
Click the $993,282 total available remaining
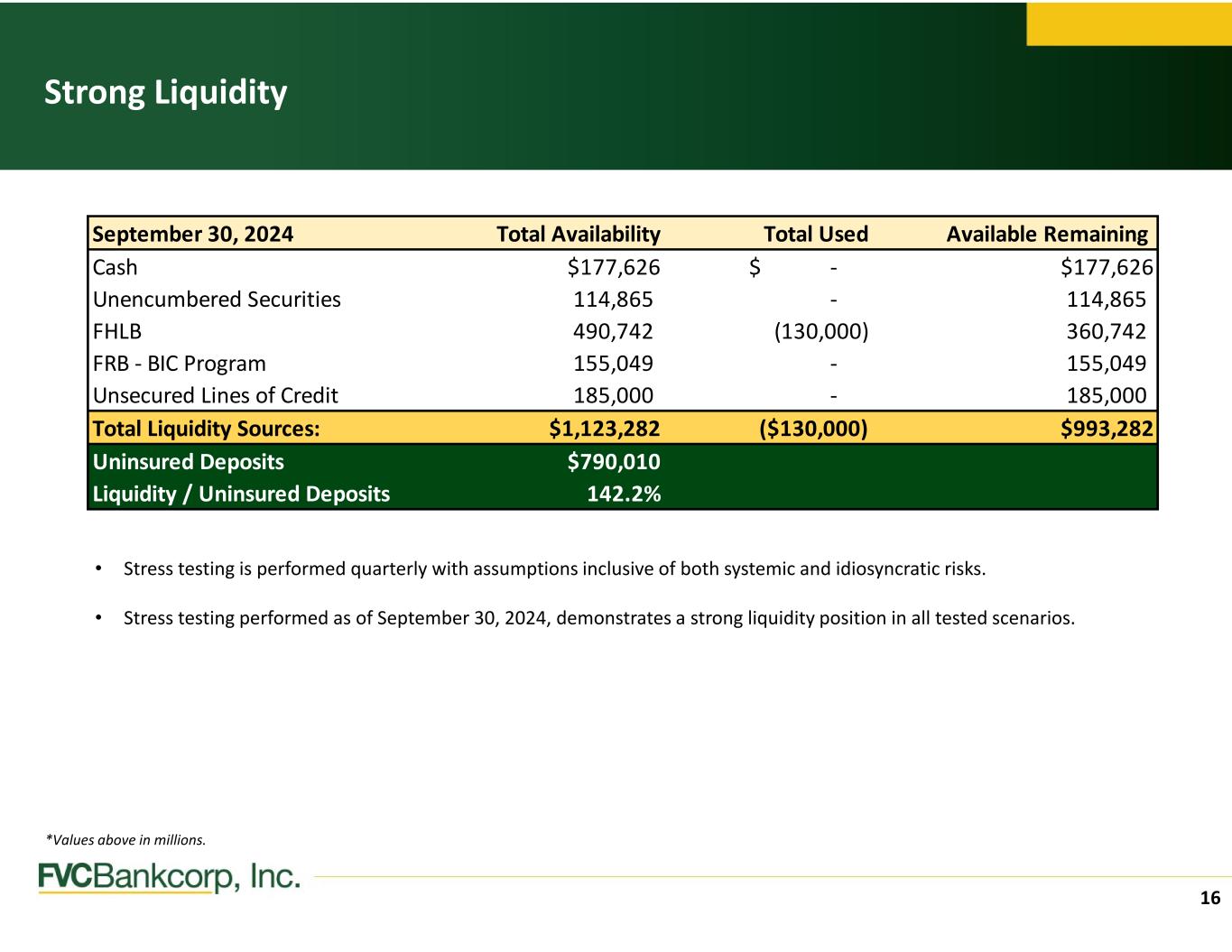(x=1107, y=429)
